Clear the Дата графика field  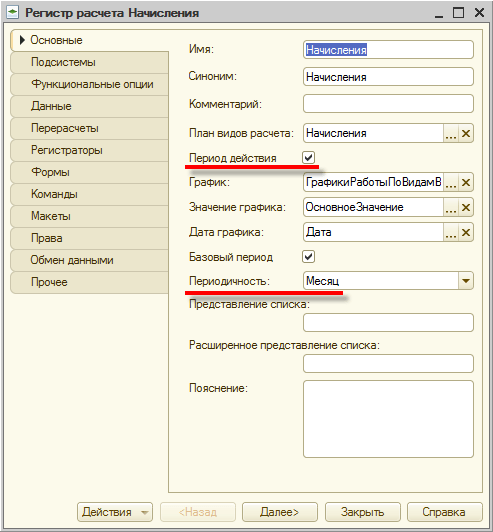click(x=466, y=232)
